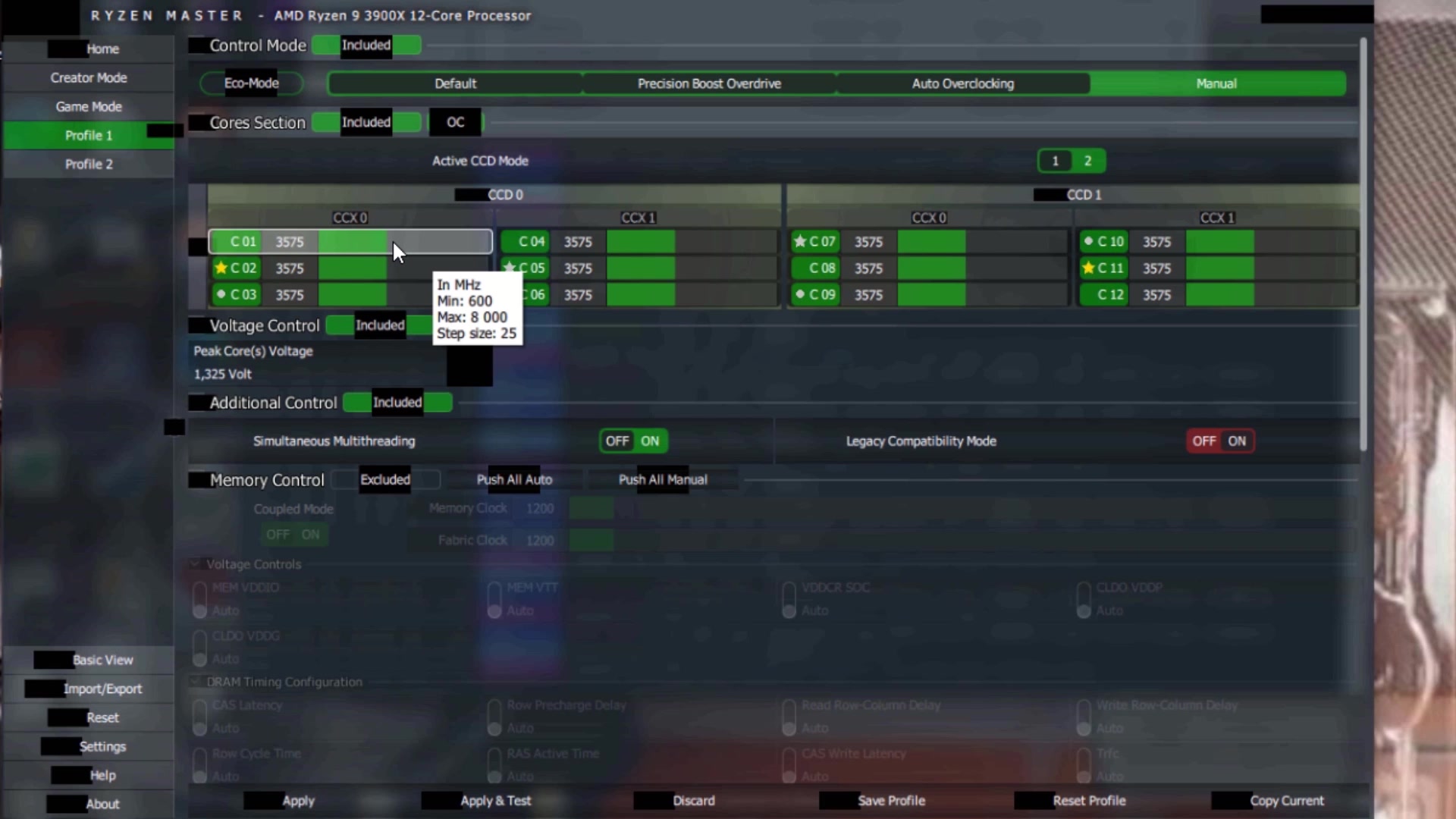Click the dot marker on core C 09
The width and height of the screenshot is (1456, 819).
[800, 293]
